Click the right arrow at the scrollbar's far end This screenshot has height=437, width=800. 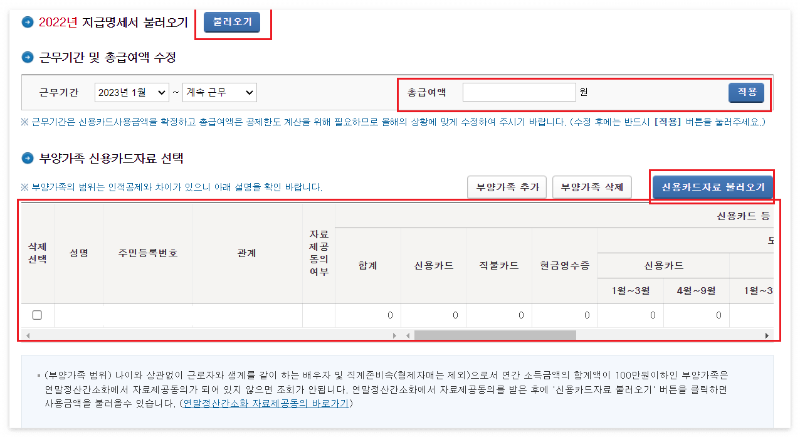click(767, 336)
